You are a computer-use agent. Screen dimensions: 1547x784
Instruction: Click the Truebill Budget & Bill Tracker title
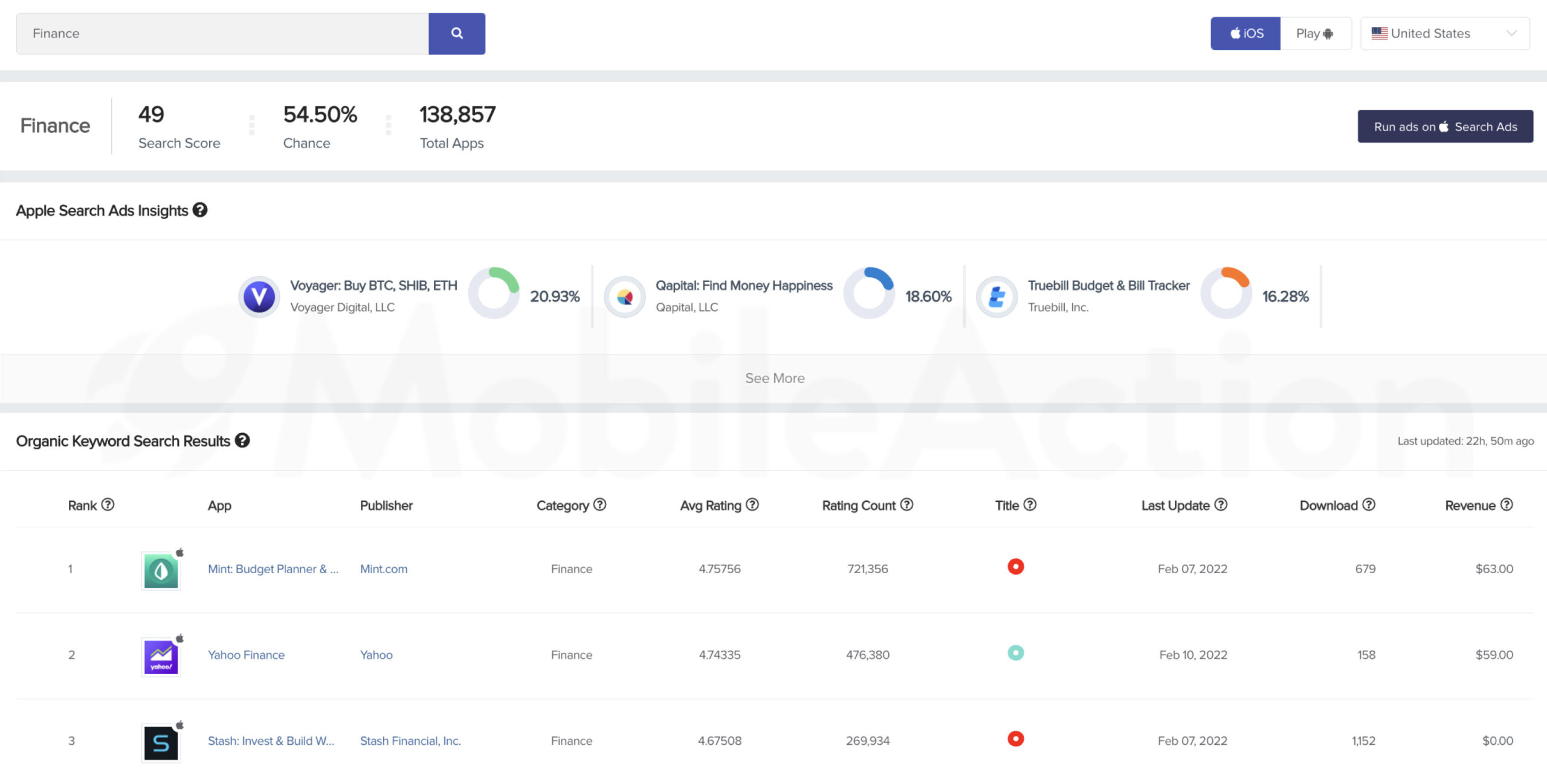tap(1109, 286)
